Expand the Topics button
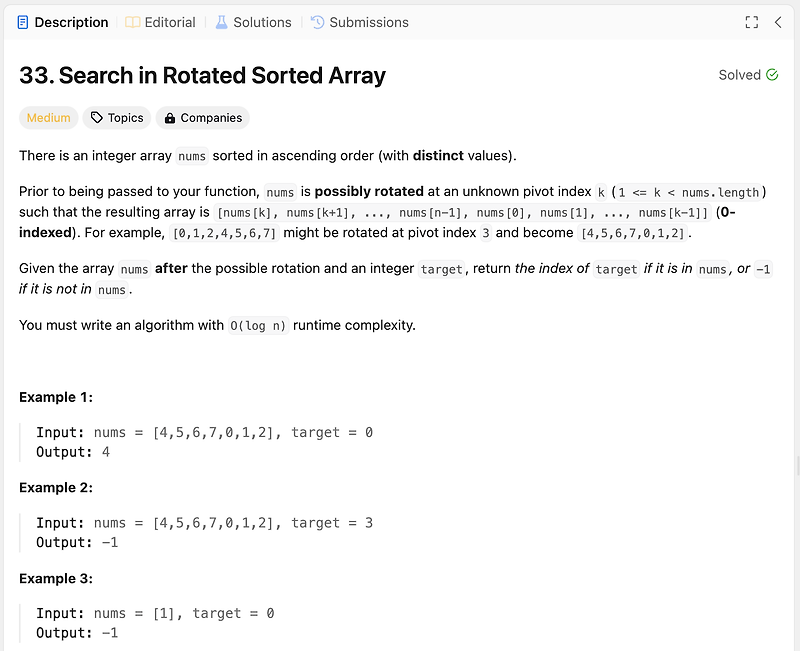The image size is (800, 651). pyautogui.click(x=117, y=118)
